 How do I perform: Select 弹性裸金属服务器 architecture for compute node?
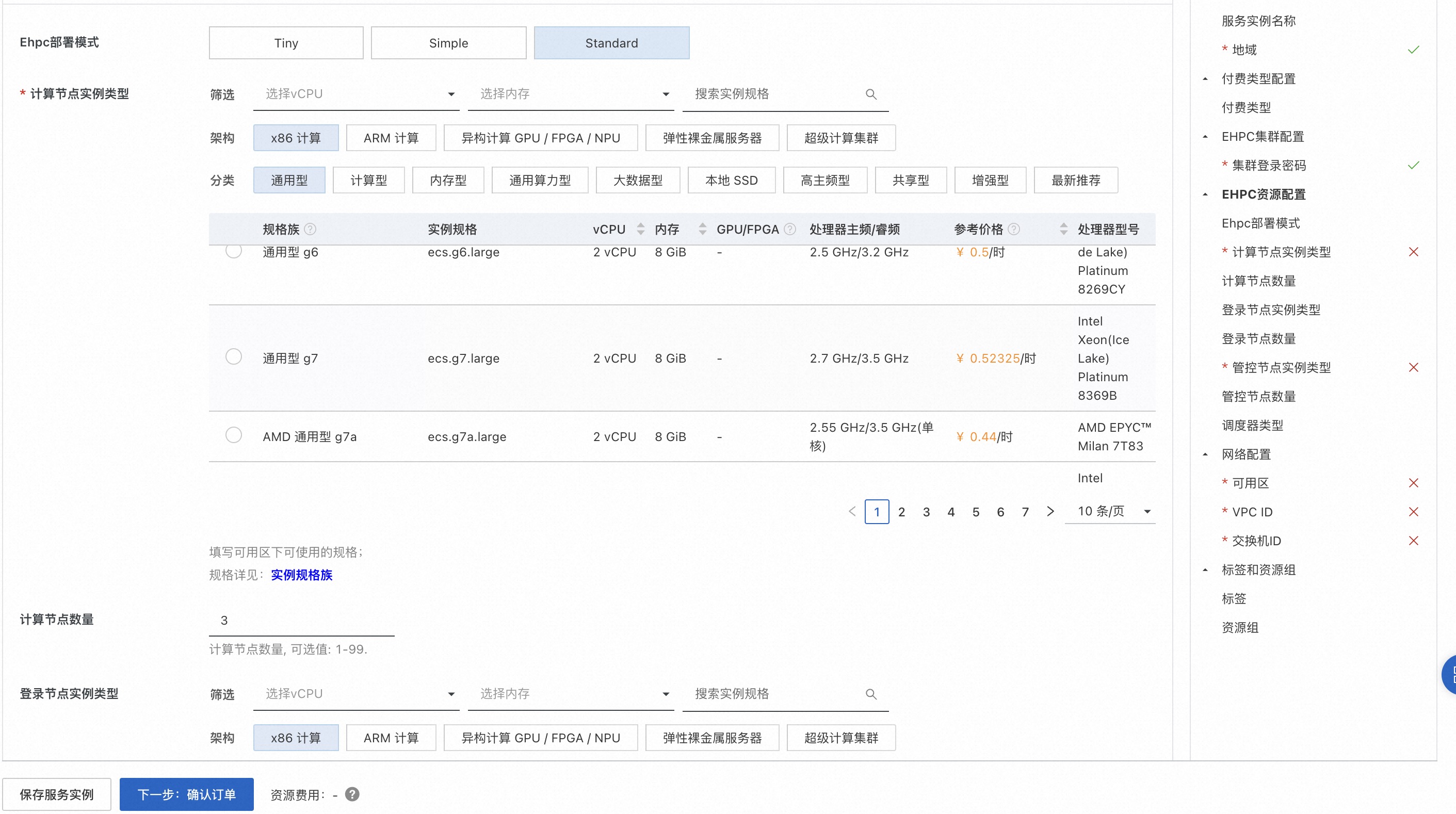point(712,138)
